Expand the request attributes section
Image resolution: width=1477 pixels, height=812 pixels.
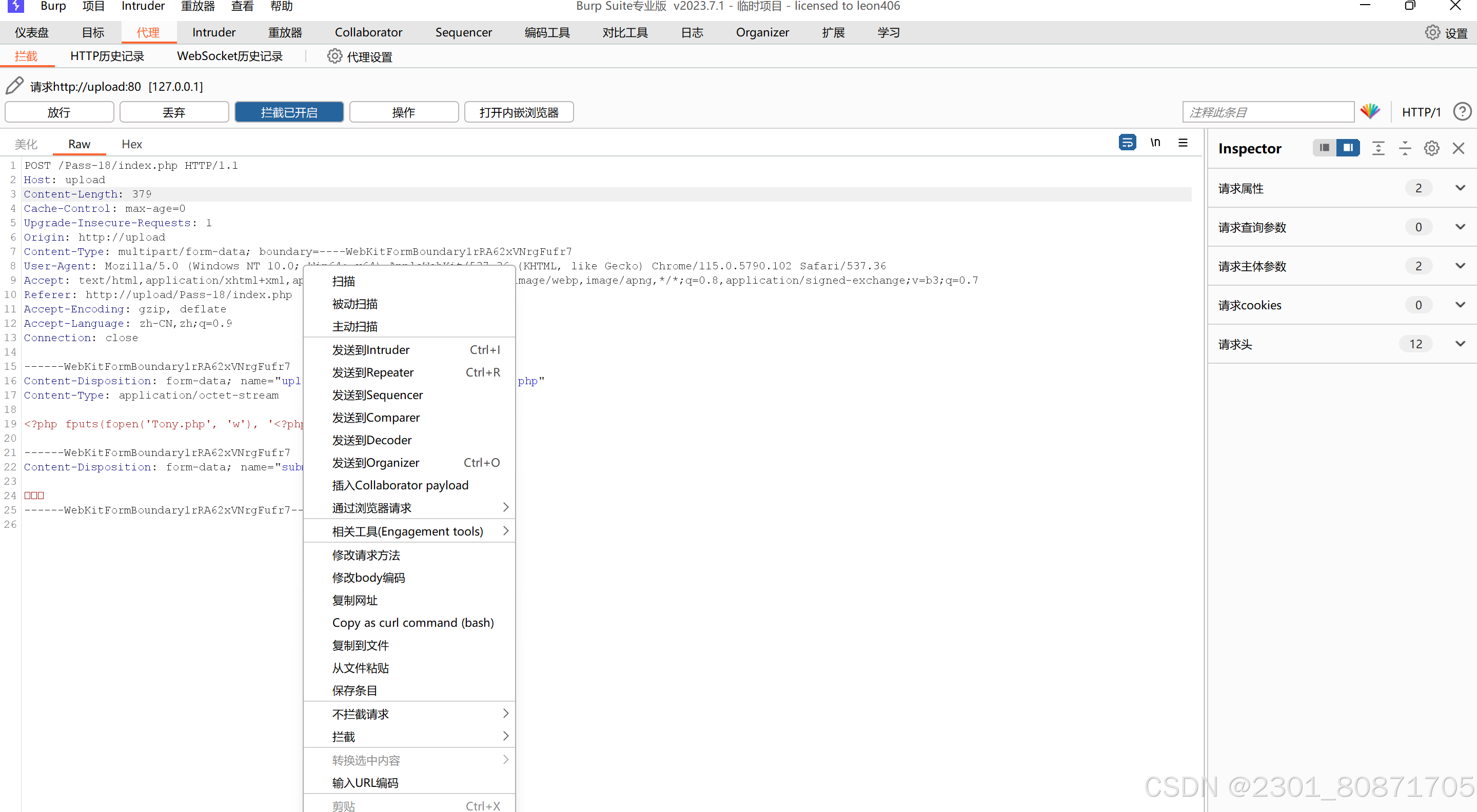(x=1460, y=188)
